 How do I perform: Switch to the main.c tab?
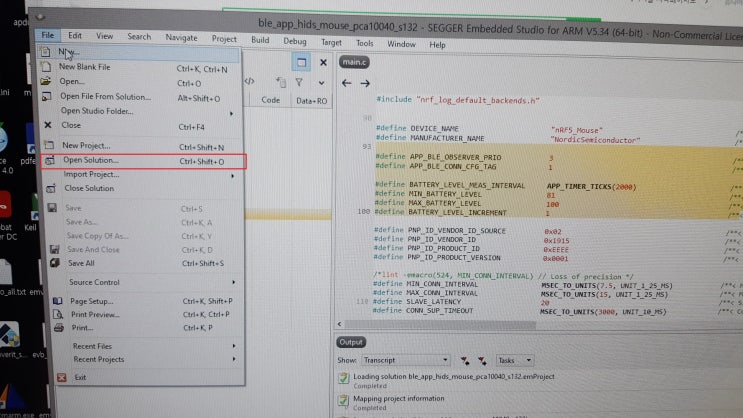coord(354,62)
